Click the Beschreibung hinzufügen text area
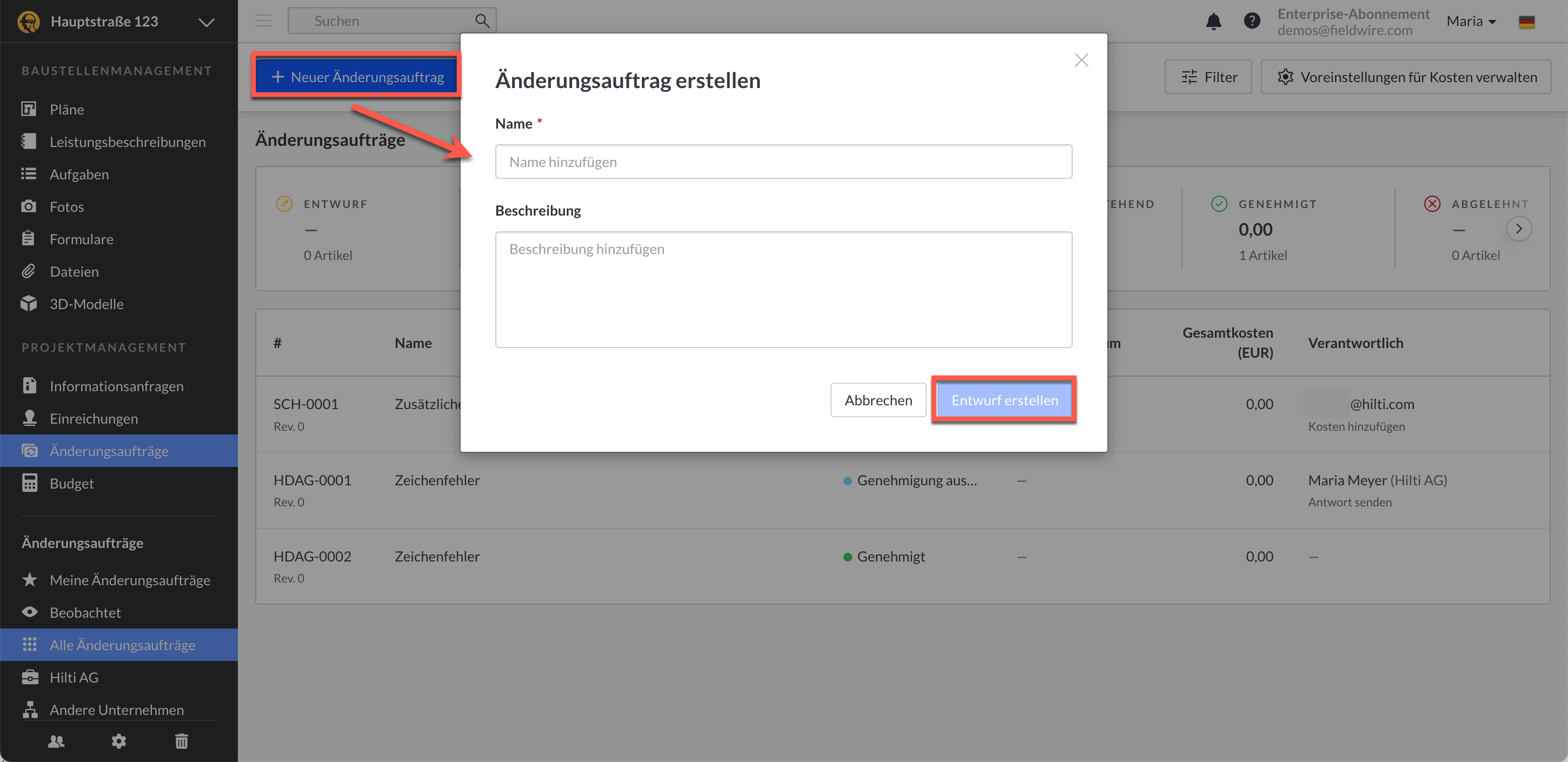 coord(783,289)
